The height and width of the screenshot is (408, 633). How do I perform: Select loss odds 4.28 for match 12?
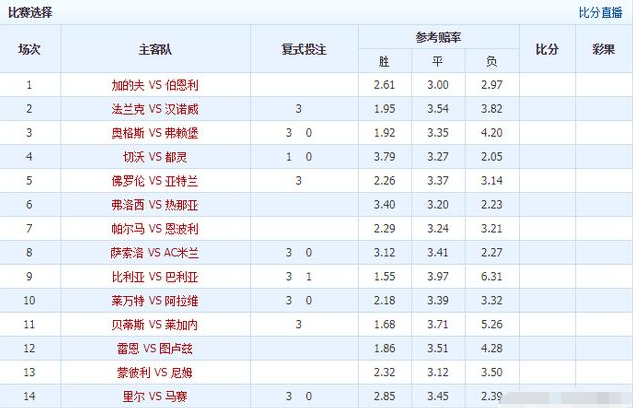pos(491,348)
